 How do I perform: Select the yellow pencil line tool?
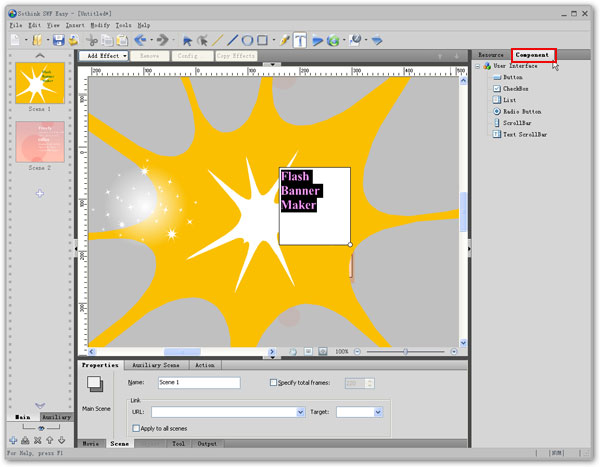pos(217,40)
